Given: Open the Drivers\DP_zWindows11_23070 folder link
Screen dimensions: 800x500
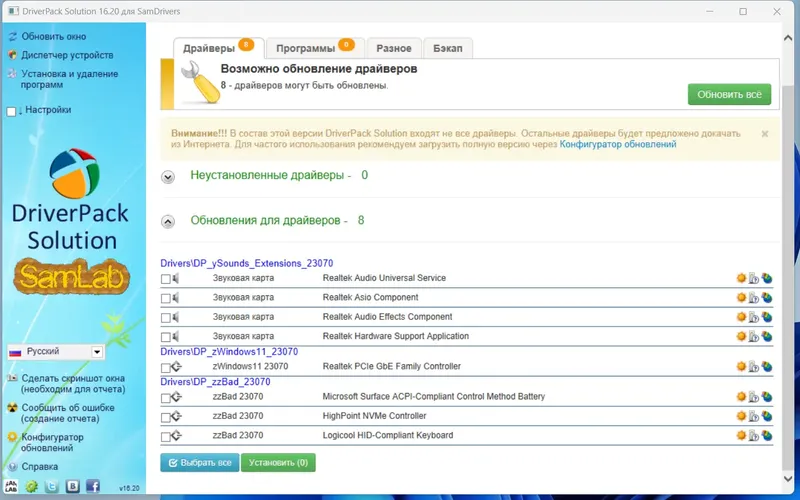Looking at the screenshot, I should point(229,352).
